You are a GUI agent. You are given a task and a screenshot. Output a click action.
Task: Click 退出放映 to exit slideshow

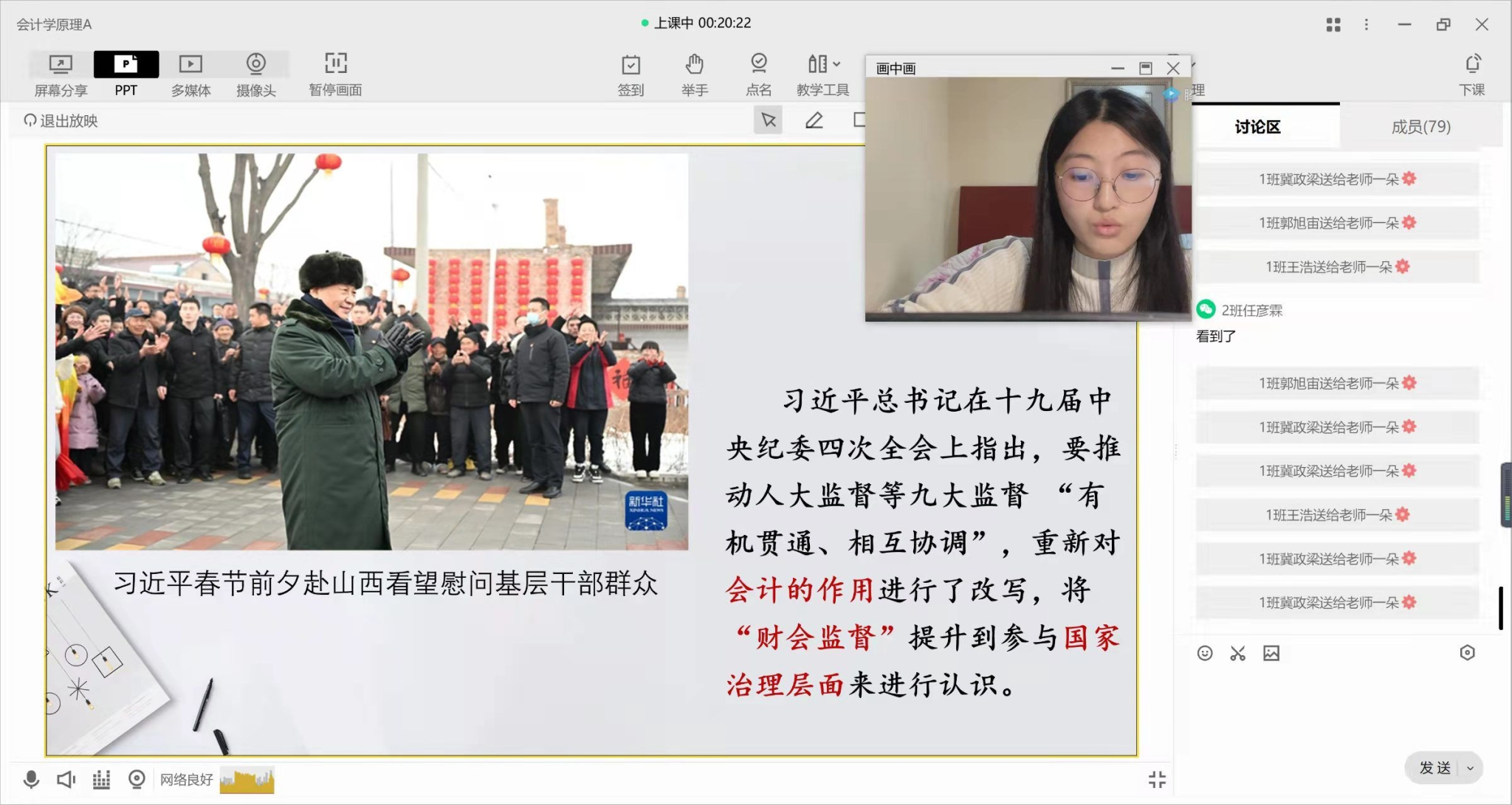61,121
